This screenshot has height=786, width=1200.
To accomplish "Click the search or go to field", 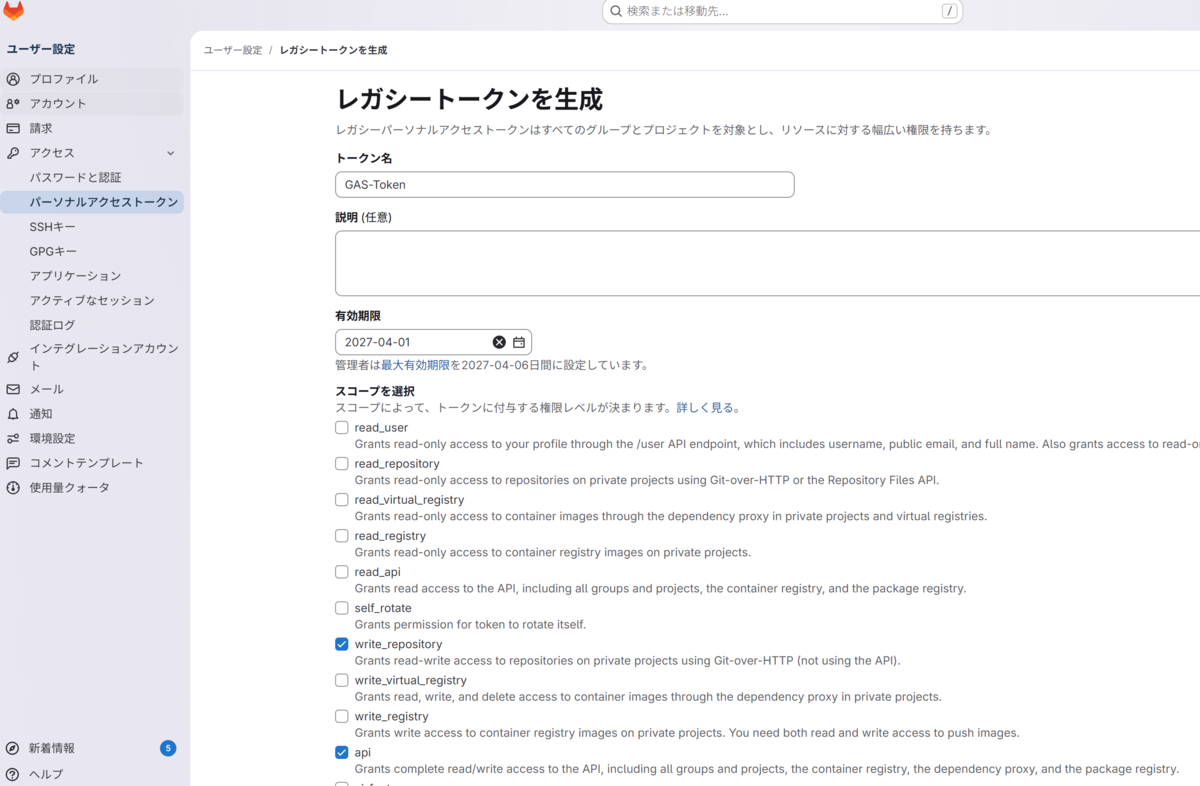I will (x=783, y=11).
